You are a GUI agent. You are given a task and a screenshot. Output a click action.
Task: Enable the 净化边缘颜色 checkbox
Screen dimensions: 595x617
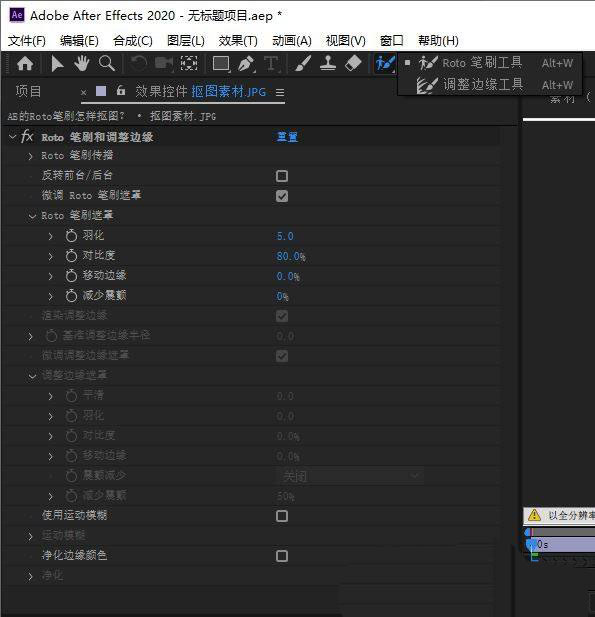click(282, 556)
